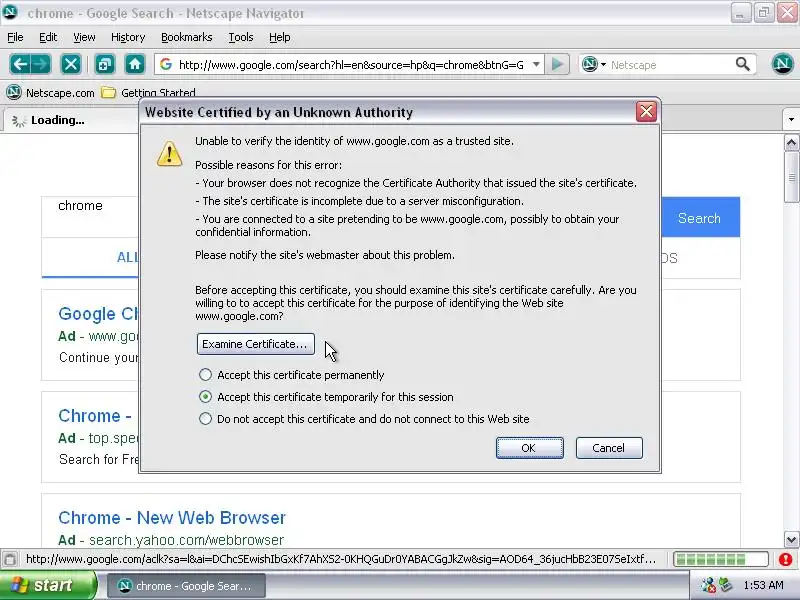This screenshot has width=800, height=600.
Task: Go back with the Back arrow button
Action: point(20,64)
